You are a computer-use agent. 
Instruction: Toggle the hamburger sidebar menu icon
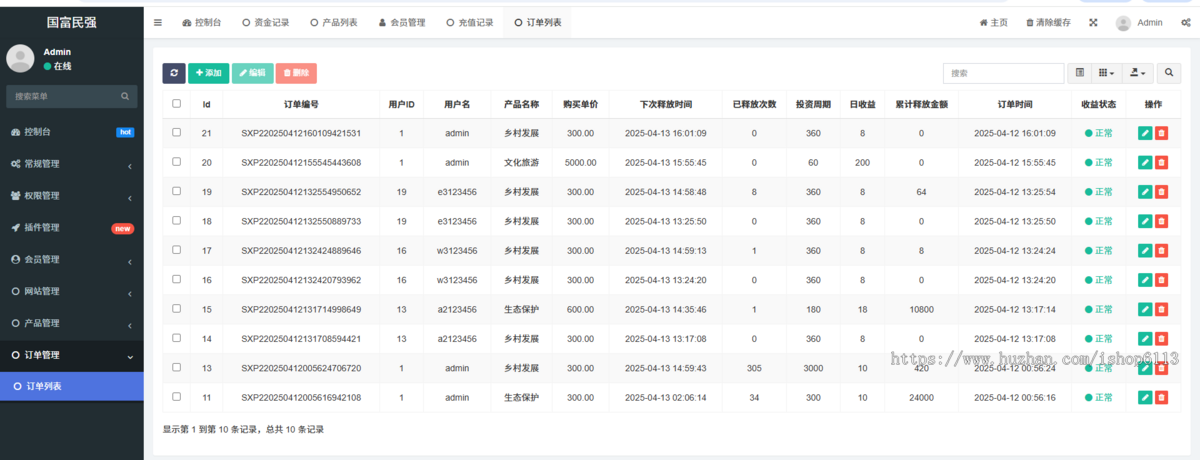(158, 22)
